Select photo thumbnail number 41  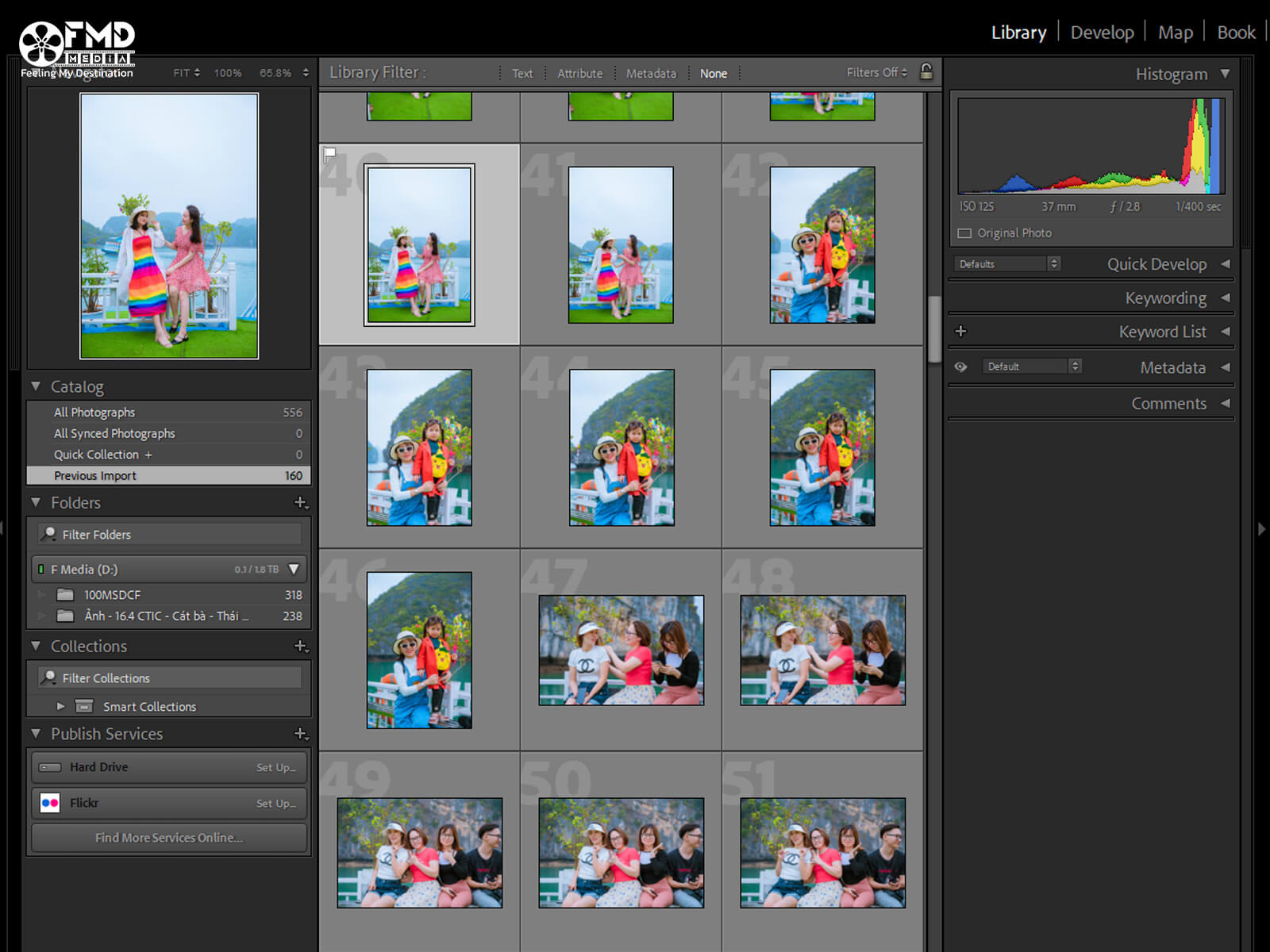tap(621, 244)
